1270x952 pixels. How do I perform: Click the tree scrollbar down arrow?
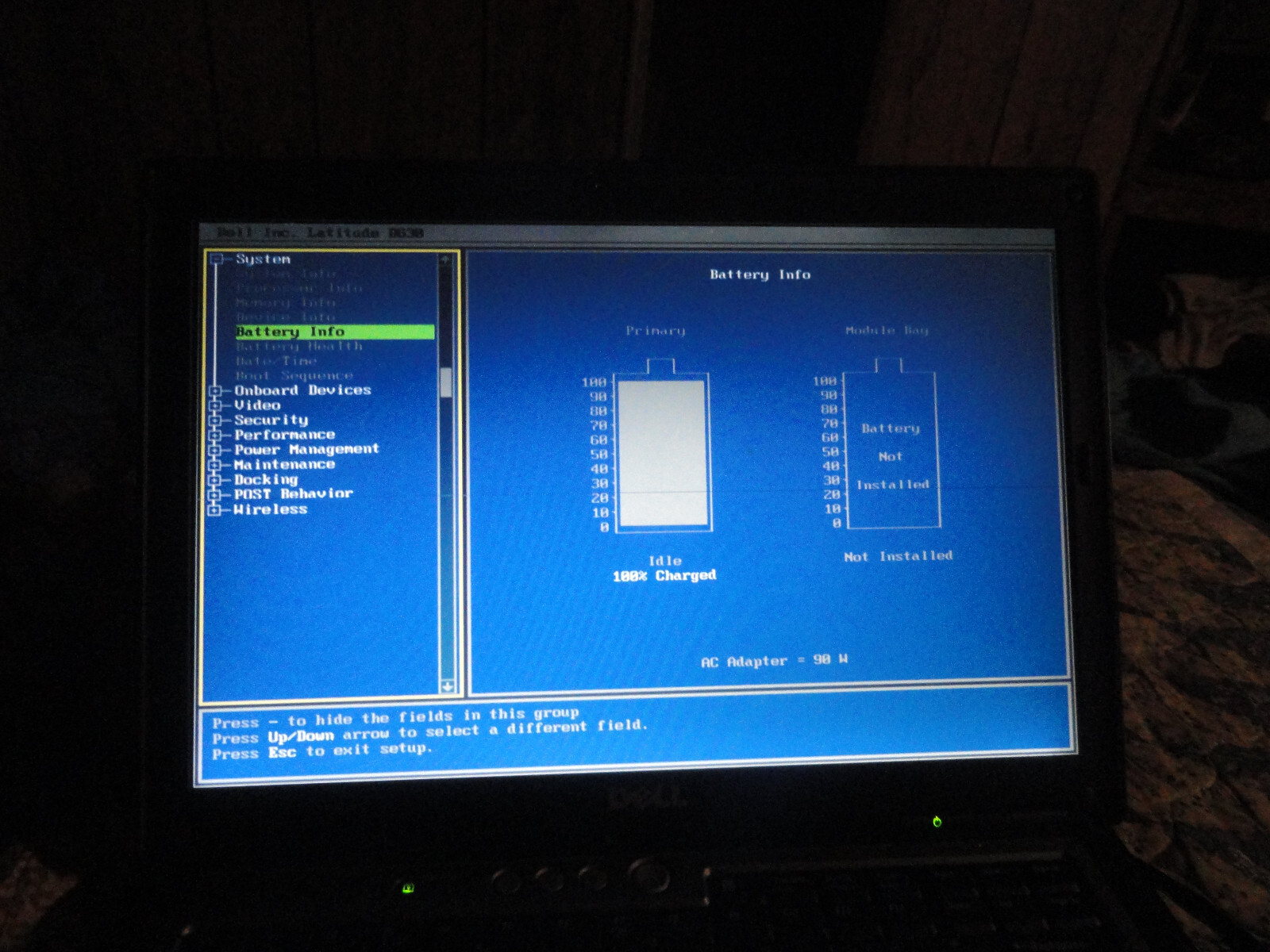[448, 685]
